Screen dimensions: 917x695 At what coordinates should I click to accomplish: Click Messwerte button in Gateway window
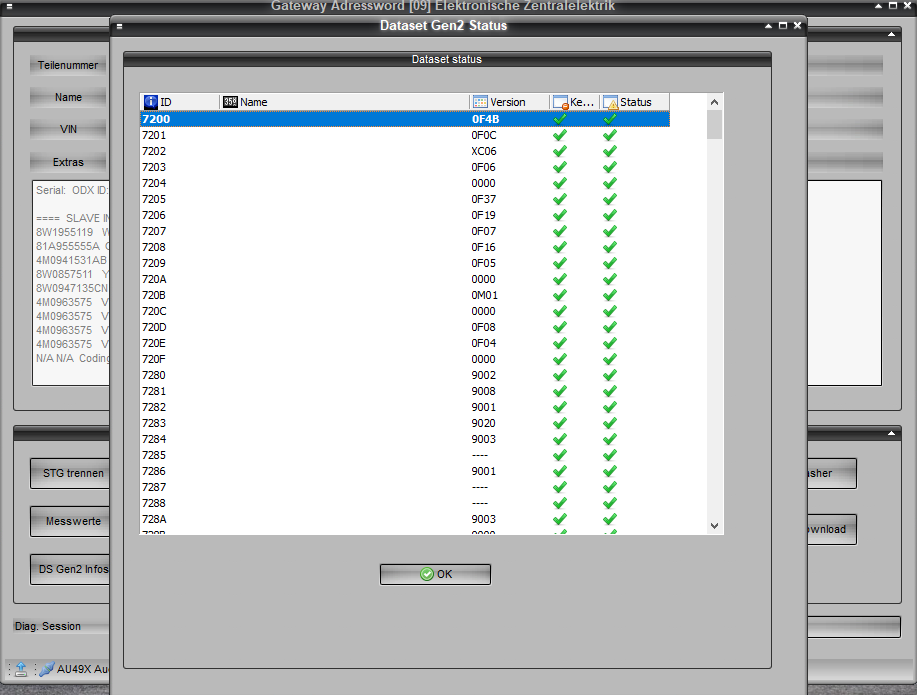click(70, 521)
